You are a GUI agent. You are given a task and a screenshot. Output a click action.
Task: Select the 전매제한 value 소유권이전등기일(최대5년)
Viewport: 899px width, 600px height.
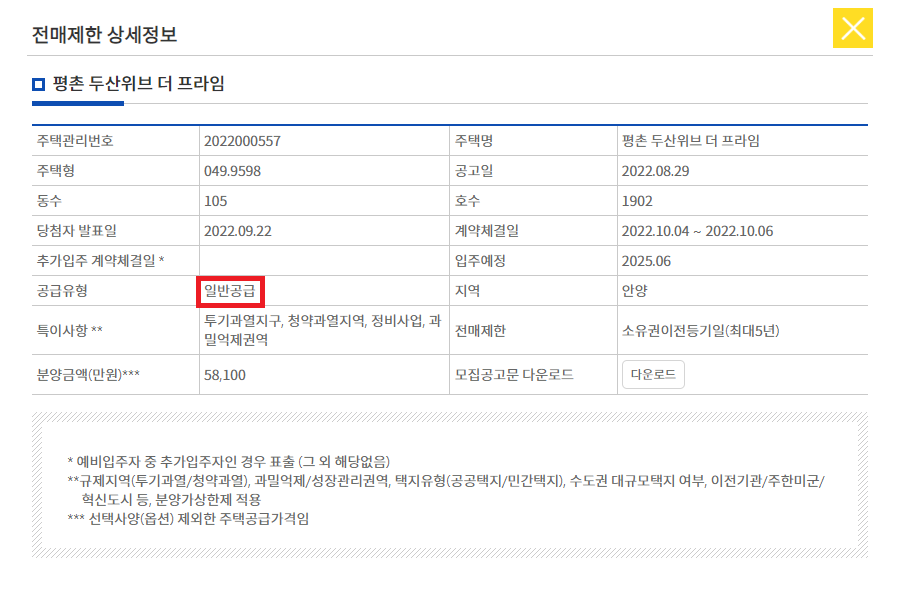pyautogui.click(x=701, y=330)
